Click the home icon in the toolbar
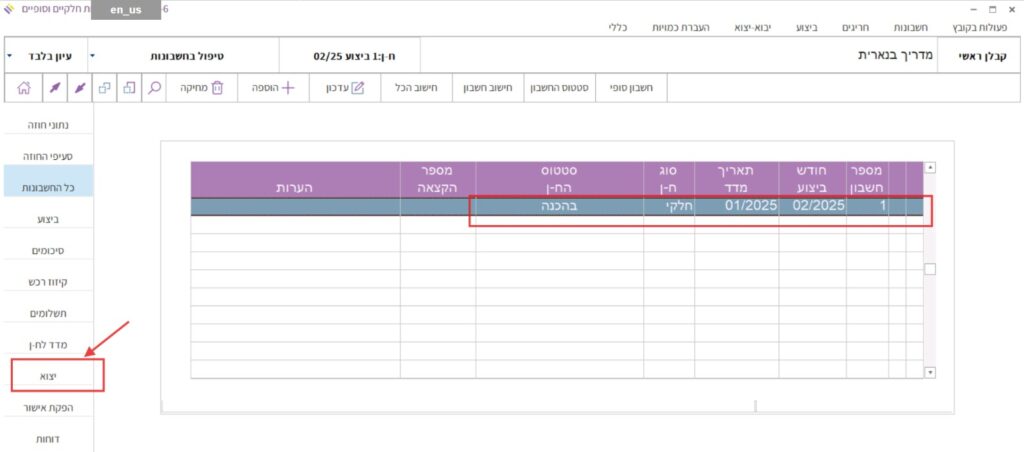The height and width of the screenshot is (452, 1024). click(x=23, y=88)
